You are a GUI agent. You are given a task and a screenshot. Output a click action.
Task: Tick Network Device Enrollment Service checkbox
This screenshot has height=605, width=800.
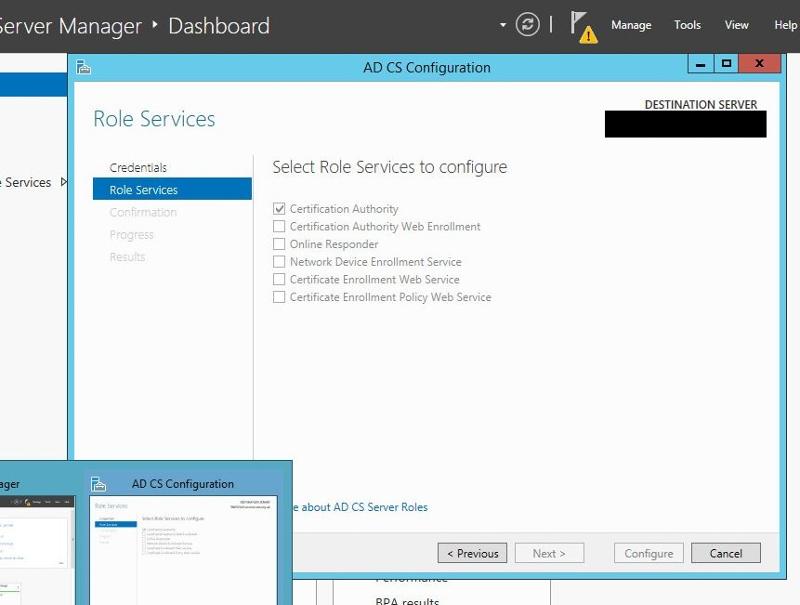point(279,262)
